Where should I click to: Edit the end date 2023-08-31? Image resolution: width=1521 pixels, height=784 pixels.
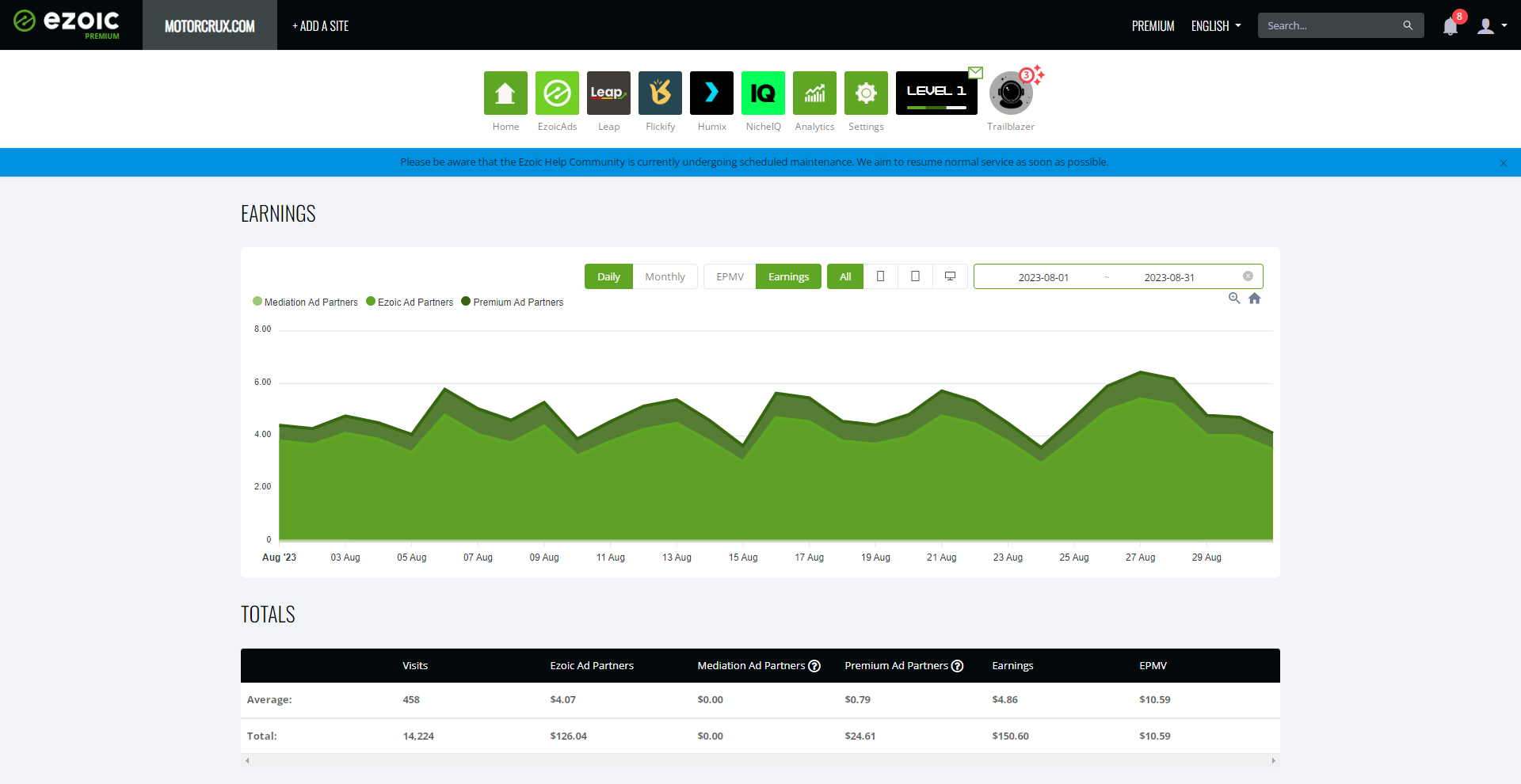click(x=1169, y=277)
